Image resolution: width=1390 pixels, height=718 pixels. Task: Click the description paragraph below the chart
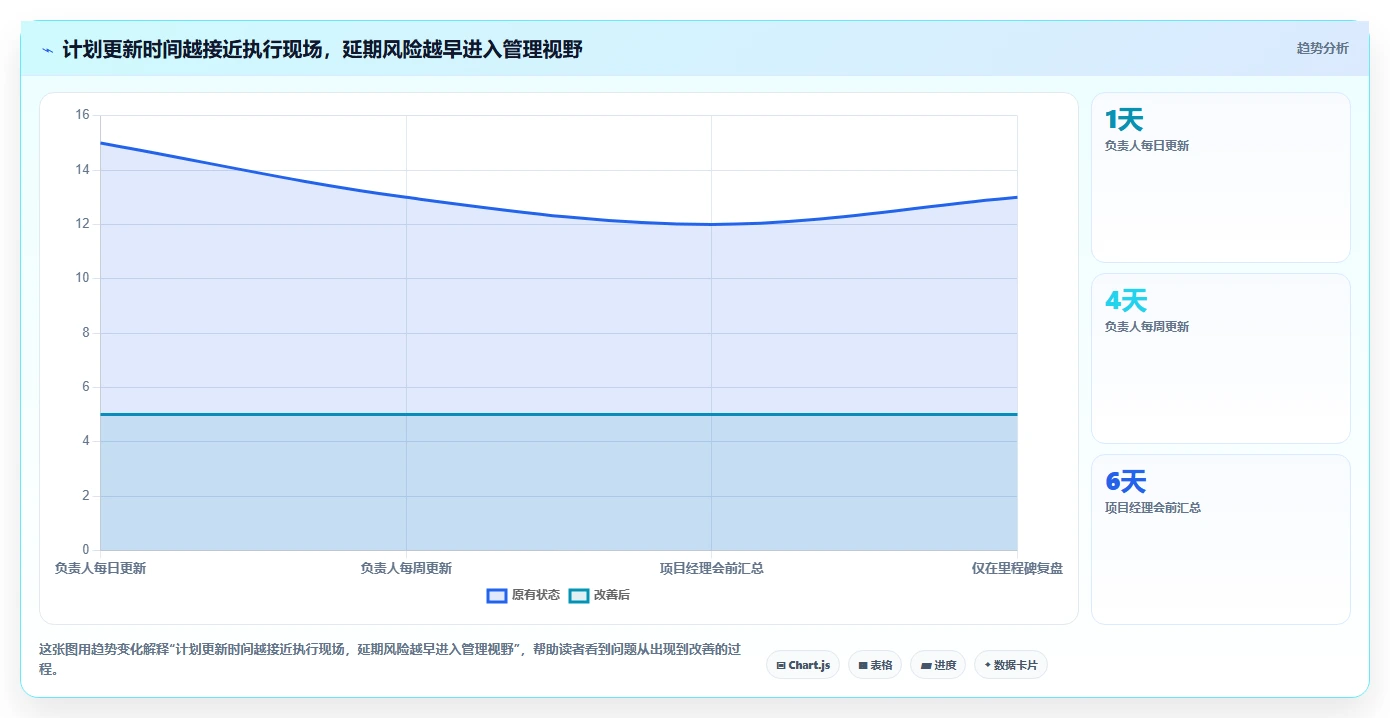(x=390, y=659)
